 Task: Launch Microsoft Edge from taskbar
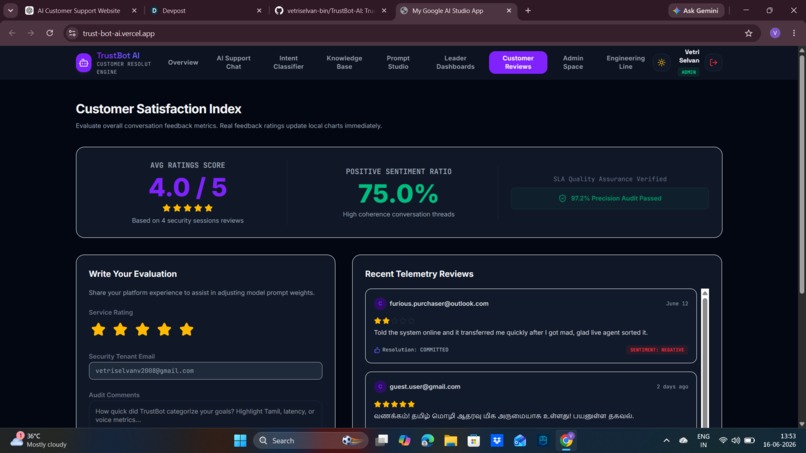[x=428, y=441]
